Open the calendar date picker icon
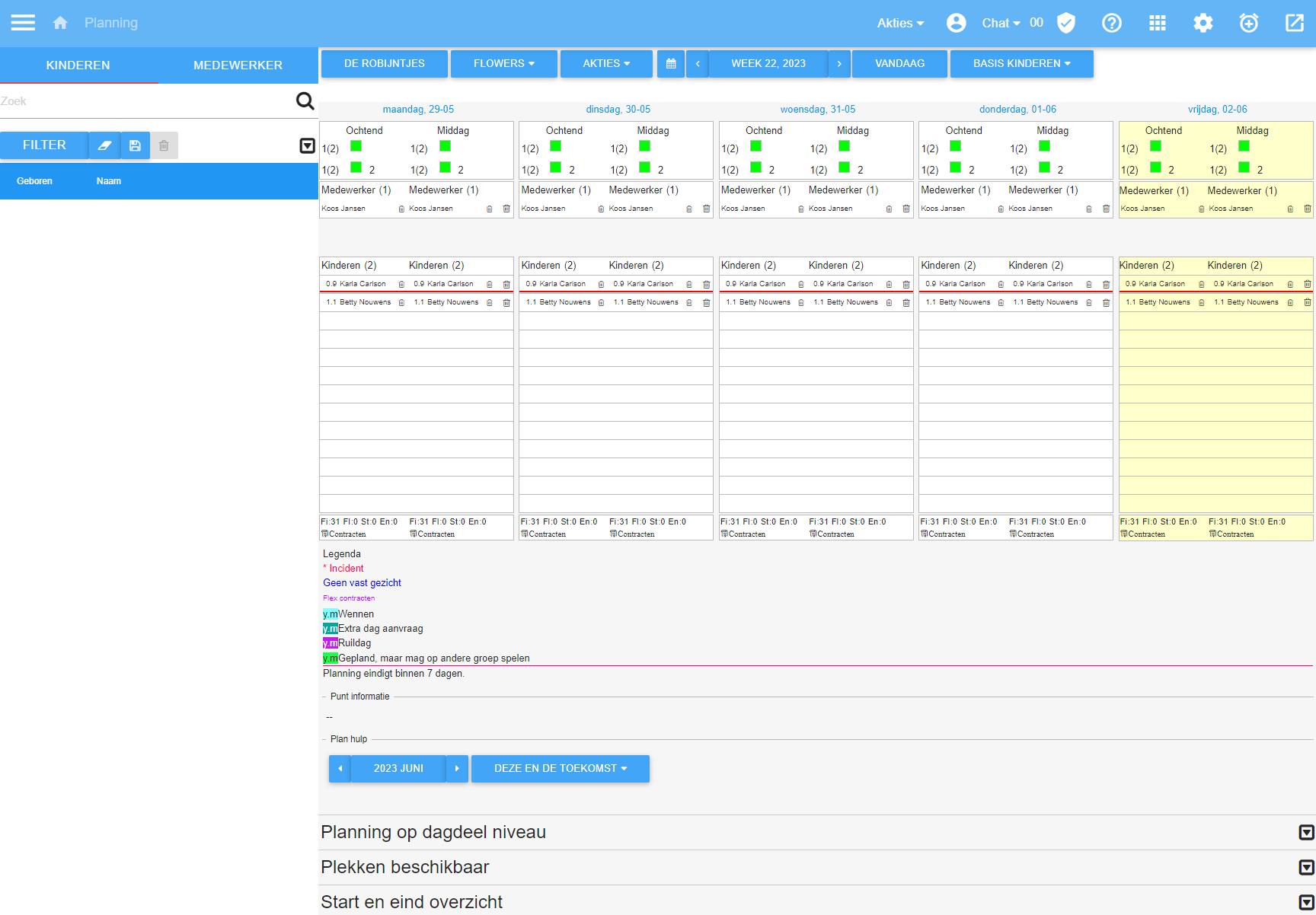 [671, 64]
